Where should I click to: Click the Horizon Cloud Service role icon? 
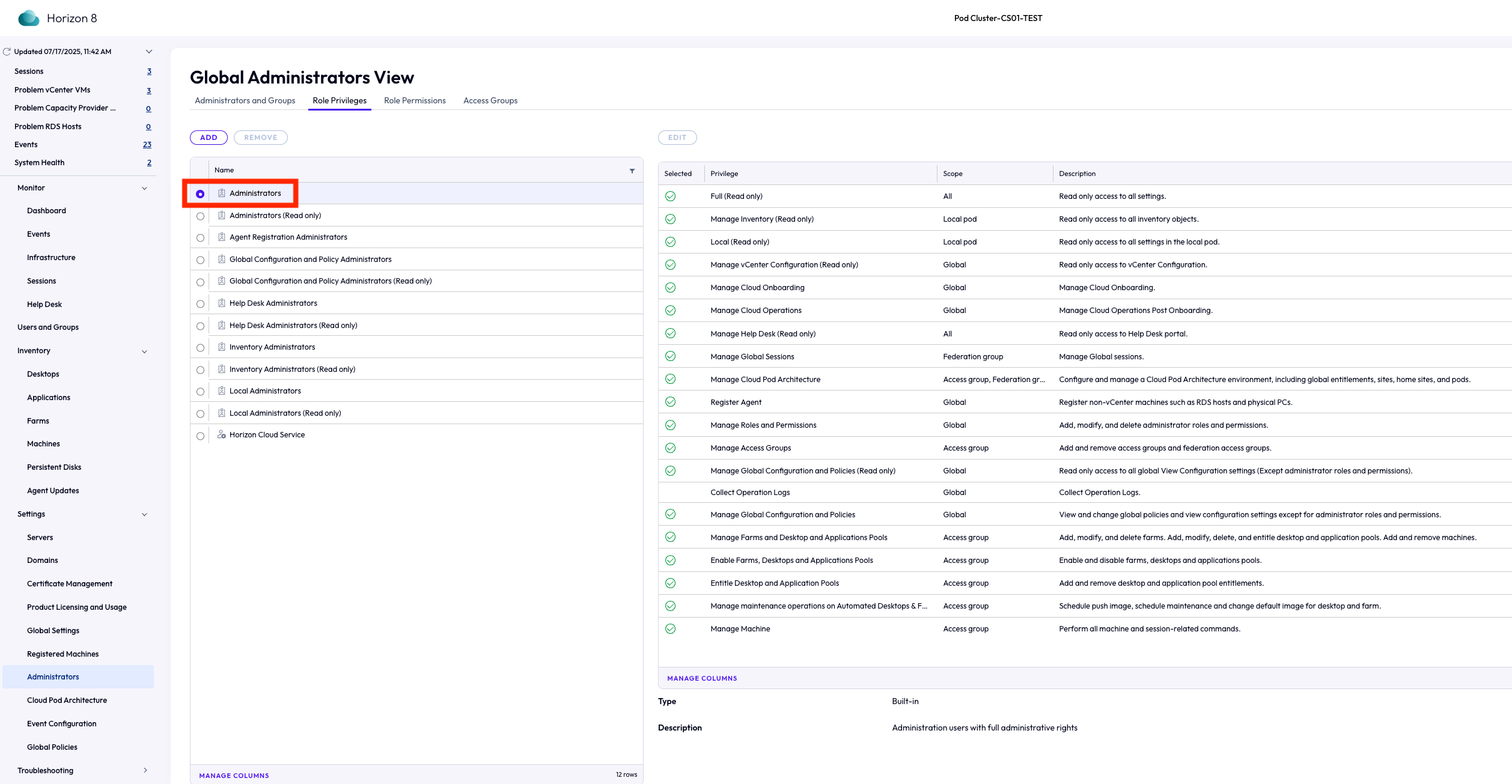click(x=221, y=435)
